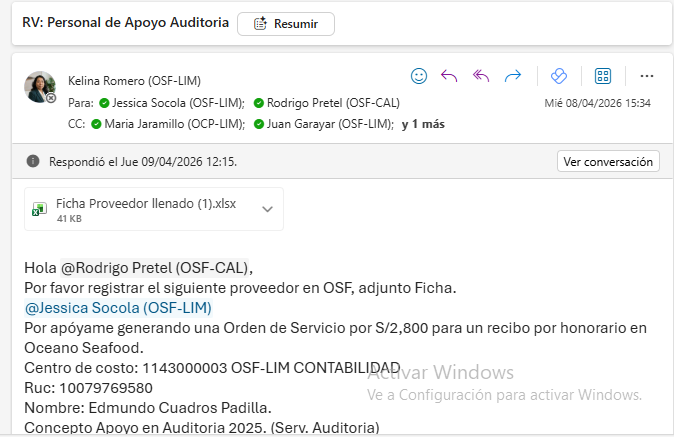
Task: Expand 'y 1 más' recipients
Action: tap(423, 124)
